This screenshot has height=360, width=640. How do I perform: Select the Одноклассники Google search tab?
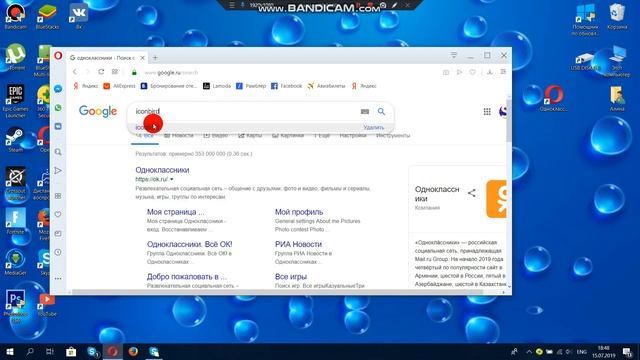(106, 58)
